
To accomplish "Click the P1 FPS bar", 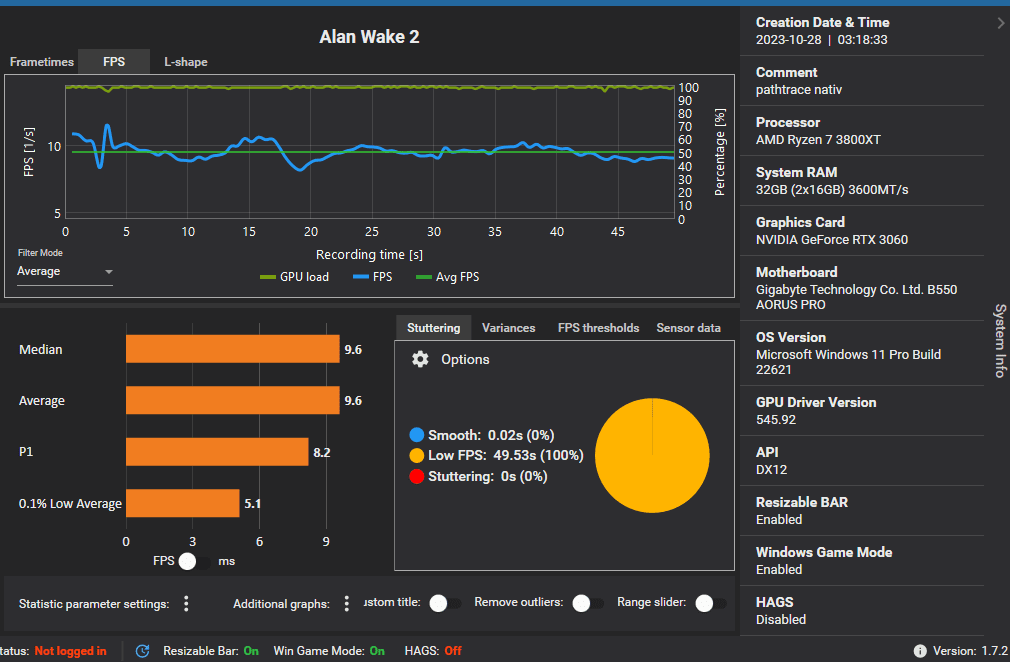I will pyautogui.click(x=217, y=451).
